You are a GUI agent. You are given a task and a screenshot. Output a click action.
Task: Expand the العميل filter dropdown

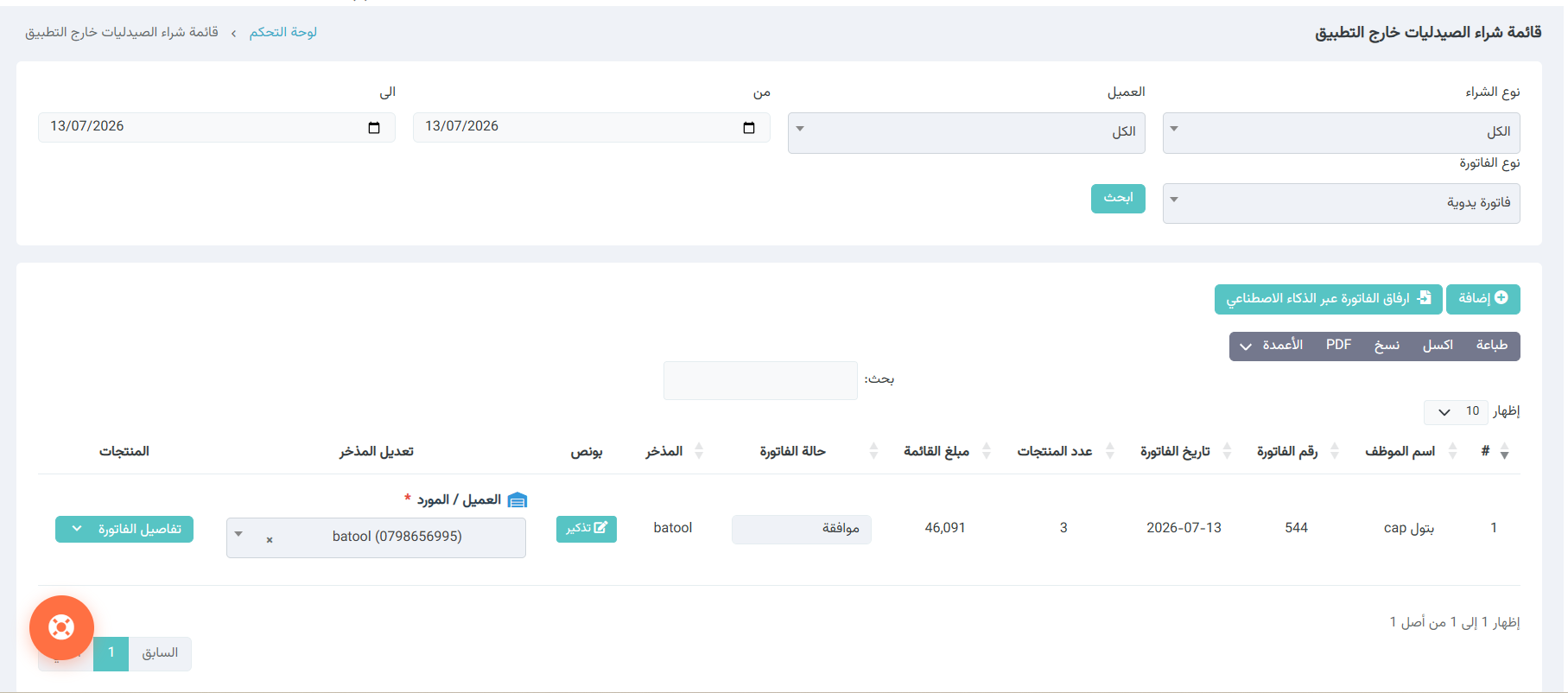coord(966,132)
